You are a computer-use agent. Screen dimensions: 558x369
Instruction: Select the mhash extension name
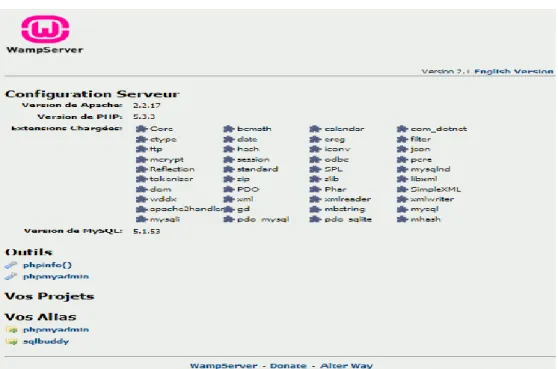pyautogui.click(x=426, y=220)
